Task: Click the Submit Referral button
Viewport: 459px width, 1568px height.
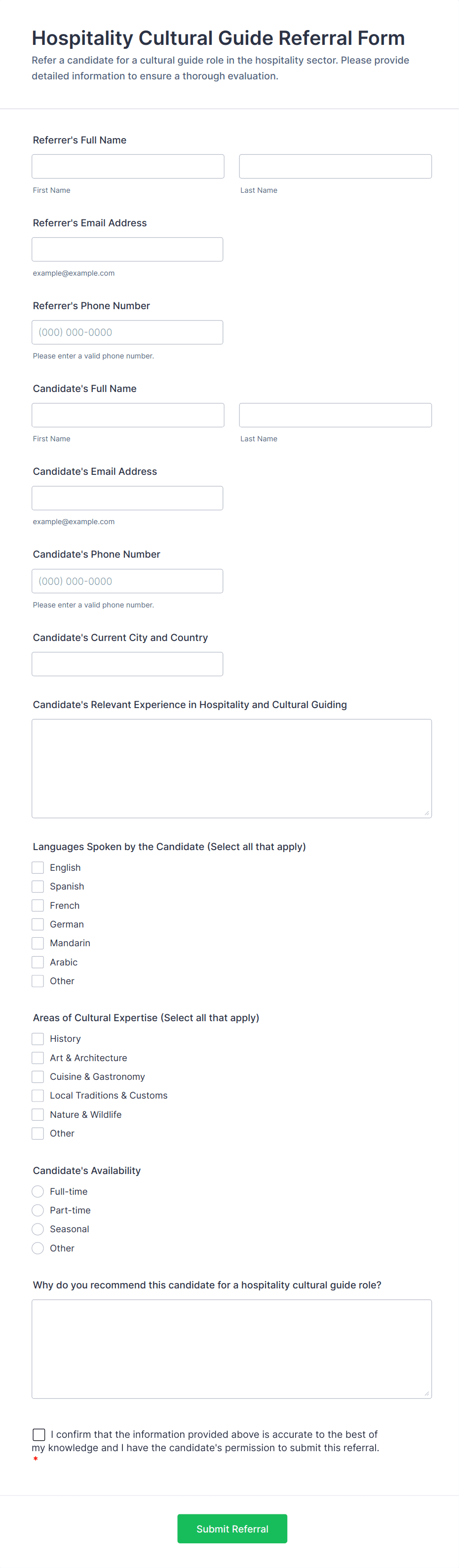Action: pos(232,1529)
